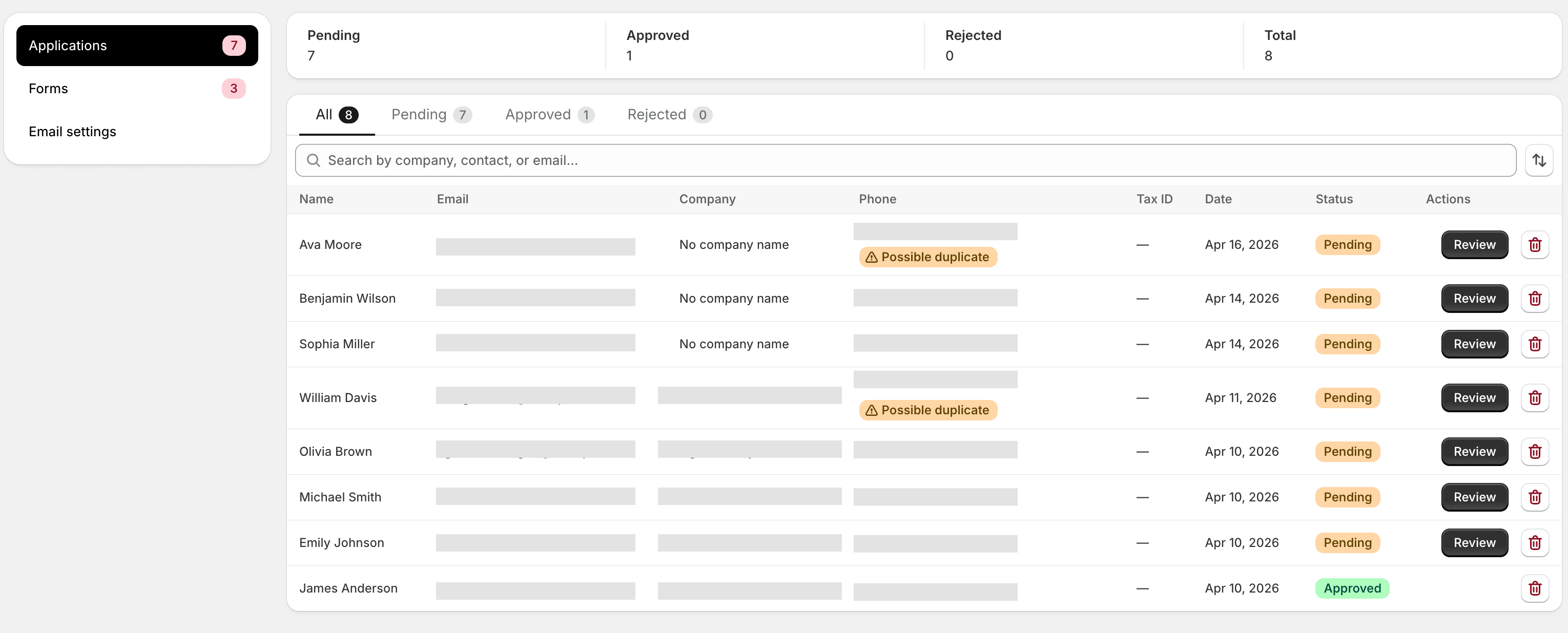Click the name Sophia Miller

click(337, 344)
